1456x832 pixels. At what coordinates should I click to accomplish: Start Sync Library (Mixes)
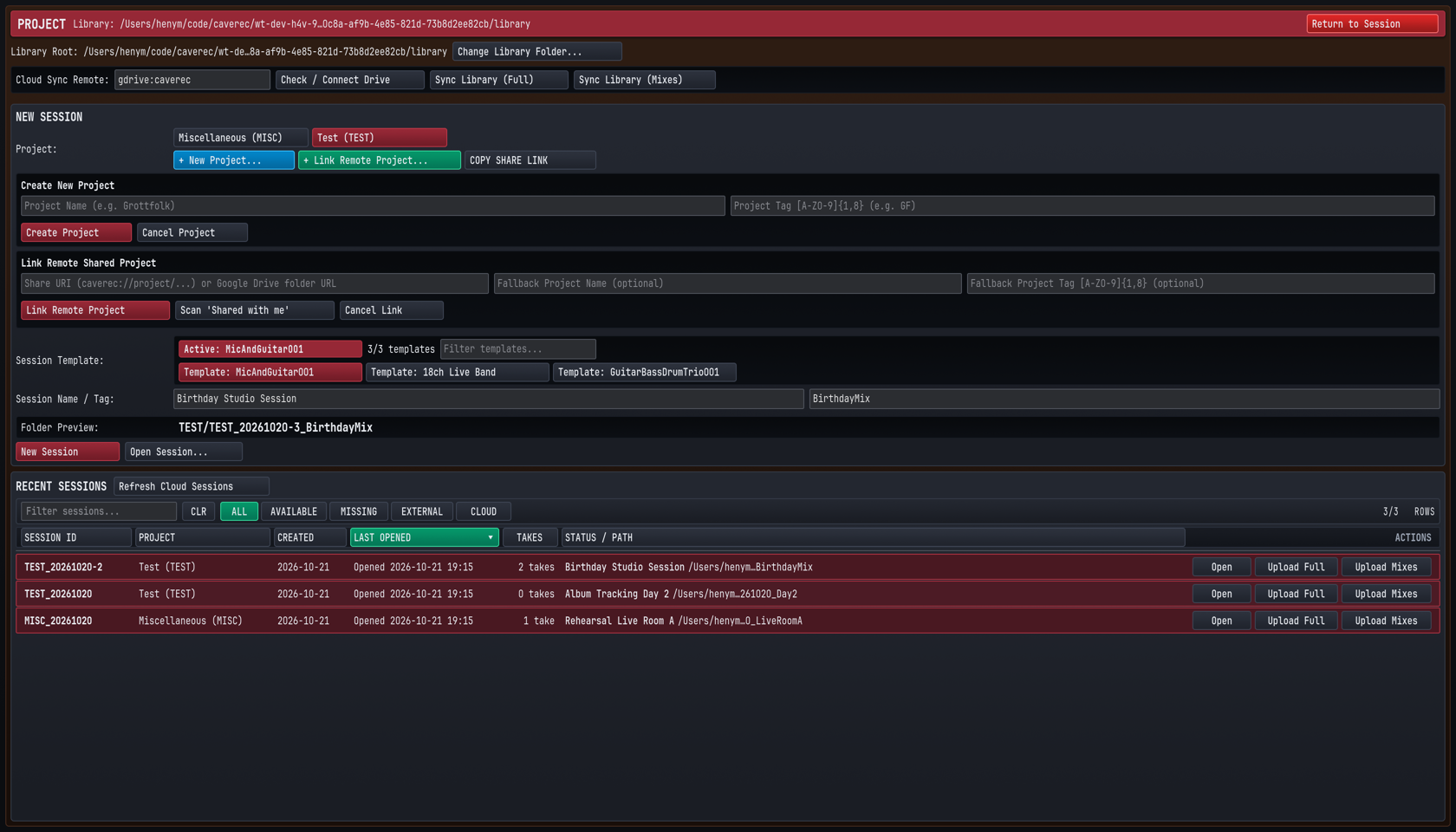click(x=644, y=80)
